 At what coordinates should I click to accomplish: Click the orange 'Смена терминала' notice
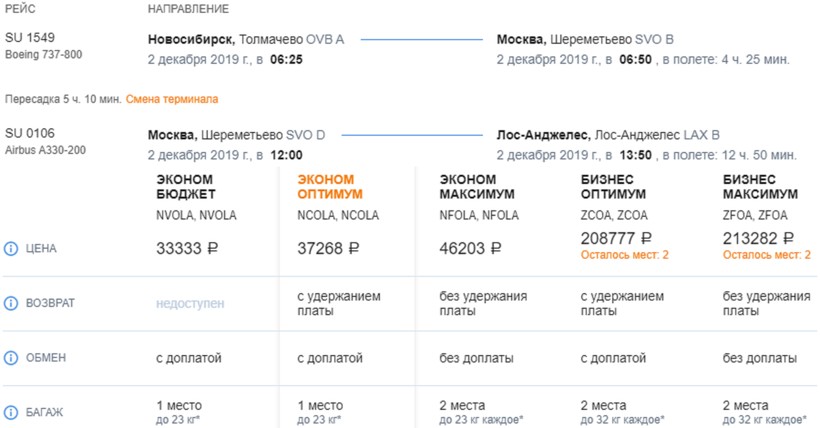pos(172,99)
